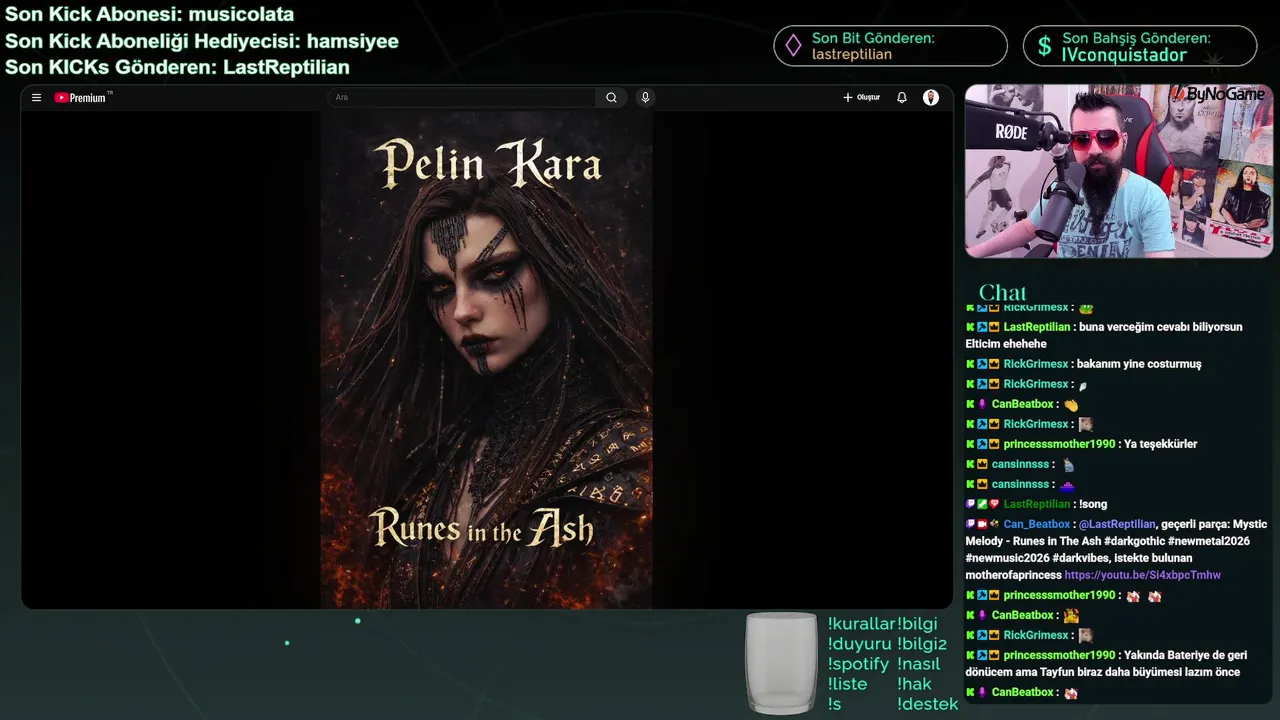Click the Can_Beatbox username in chat
The height and width of the screenshot is (720, 1280).
1037,524
